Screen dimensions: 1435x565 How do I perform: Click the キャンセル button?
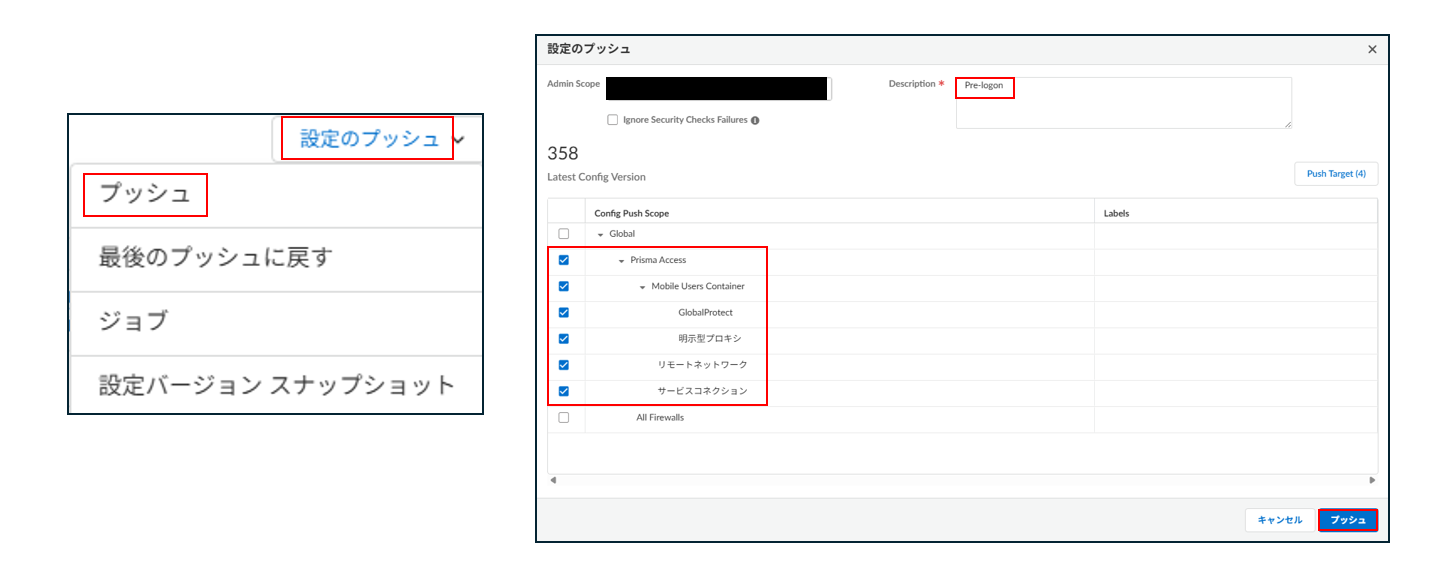pyautogui.click(x=1279, y=520)
